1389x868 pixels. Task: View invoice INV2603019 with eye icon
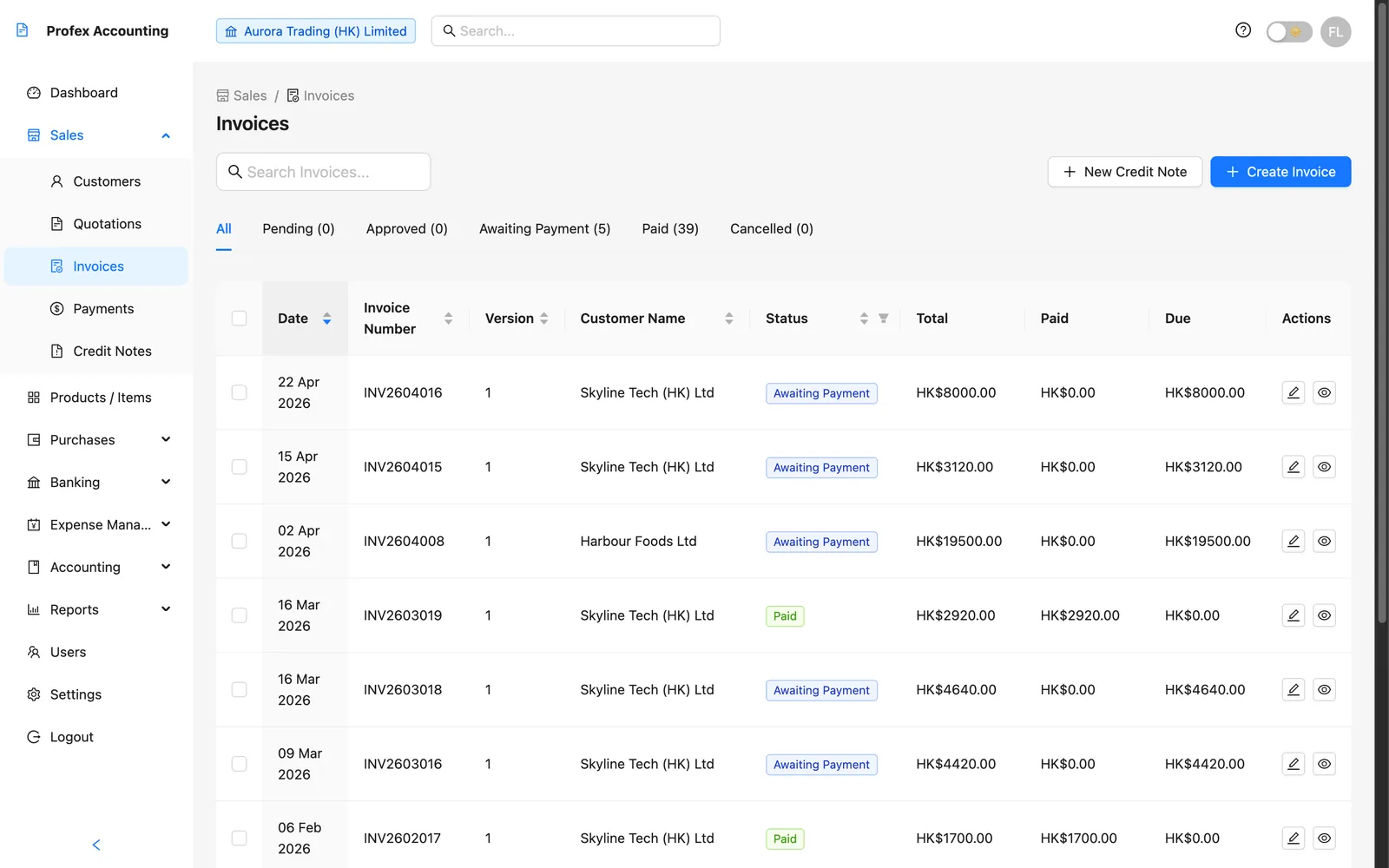(x=1324, y=615)
